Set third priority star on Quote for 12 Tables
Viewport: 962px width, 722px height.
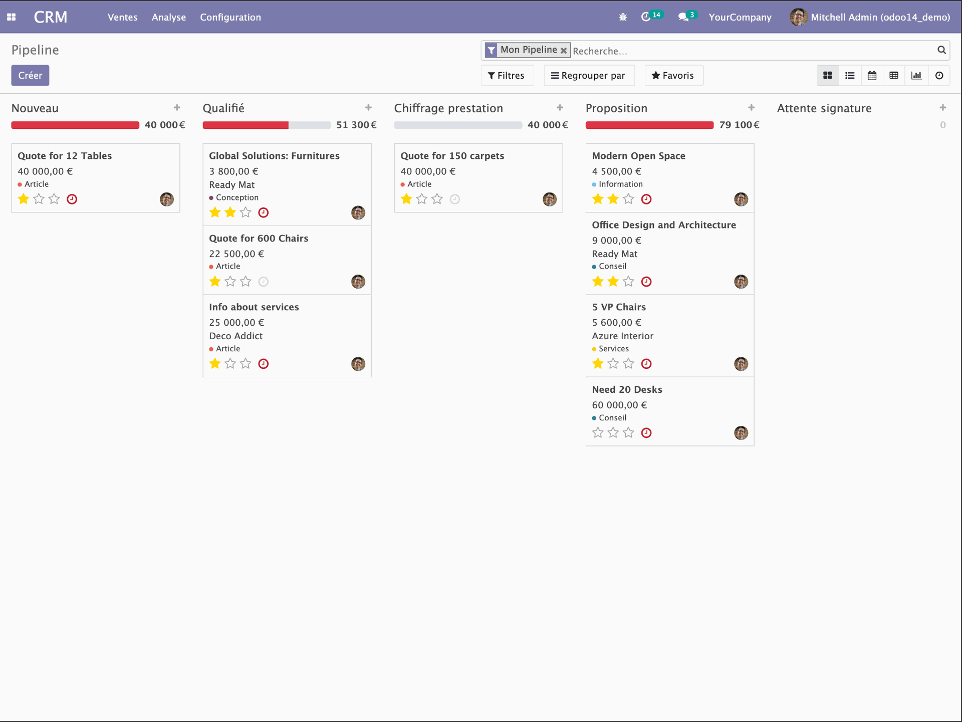[x=54, y=199]
